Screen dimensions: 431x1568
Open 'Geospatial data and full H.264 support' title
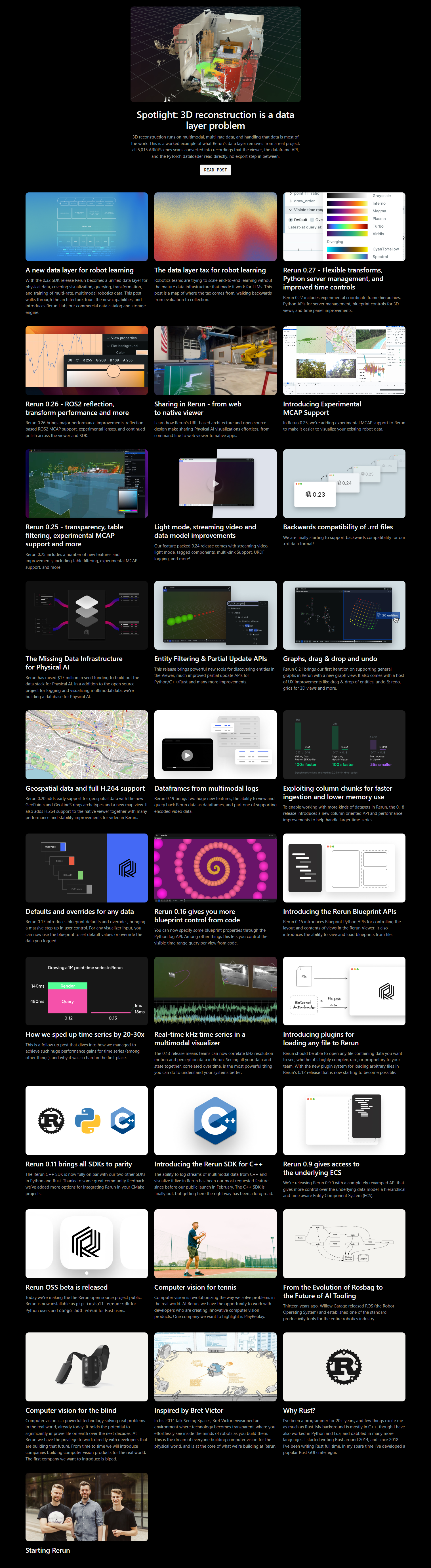[85, 788]
